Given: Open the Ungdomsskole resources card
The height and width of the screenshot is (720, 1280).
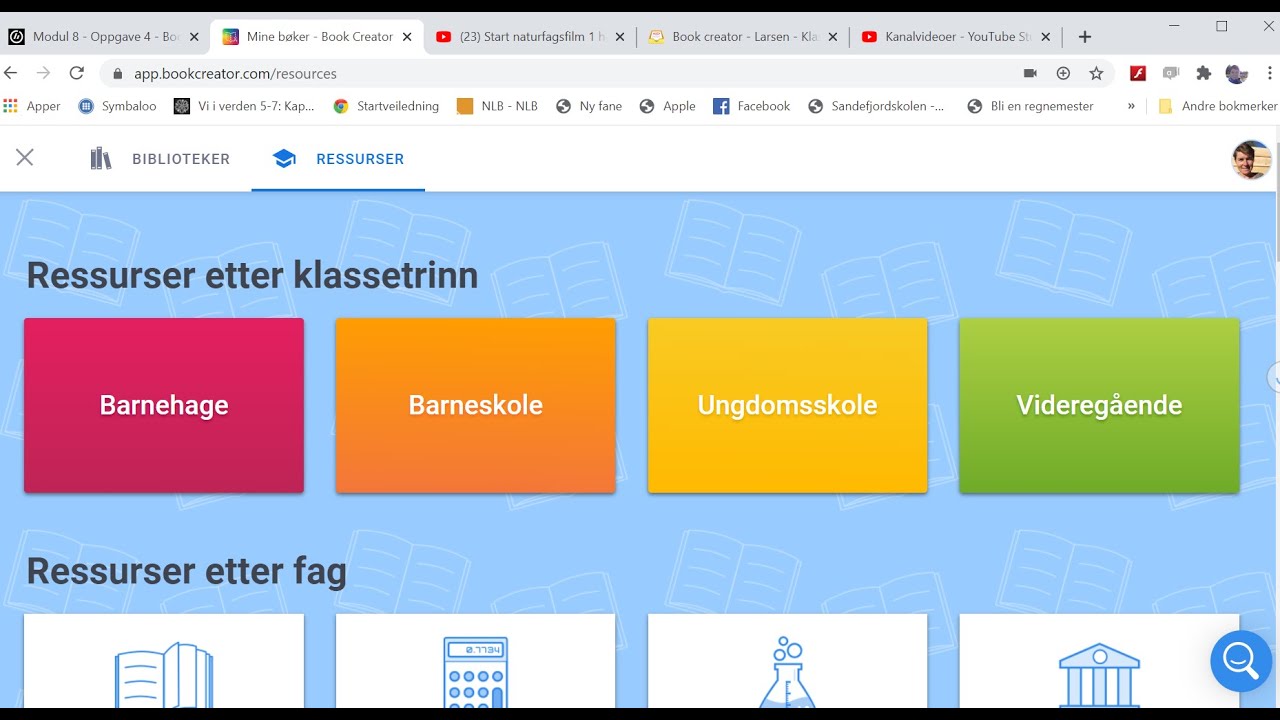Looking at the screenshot, I should (788, 405).
